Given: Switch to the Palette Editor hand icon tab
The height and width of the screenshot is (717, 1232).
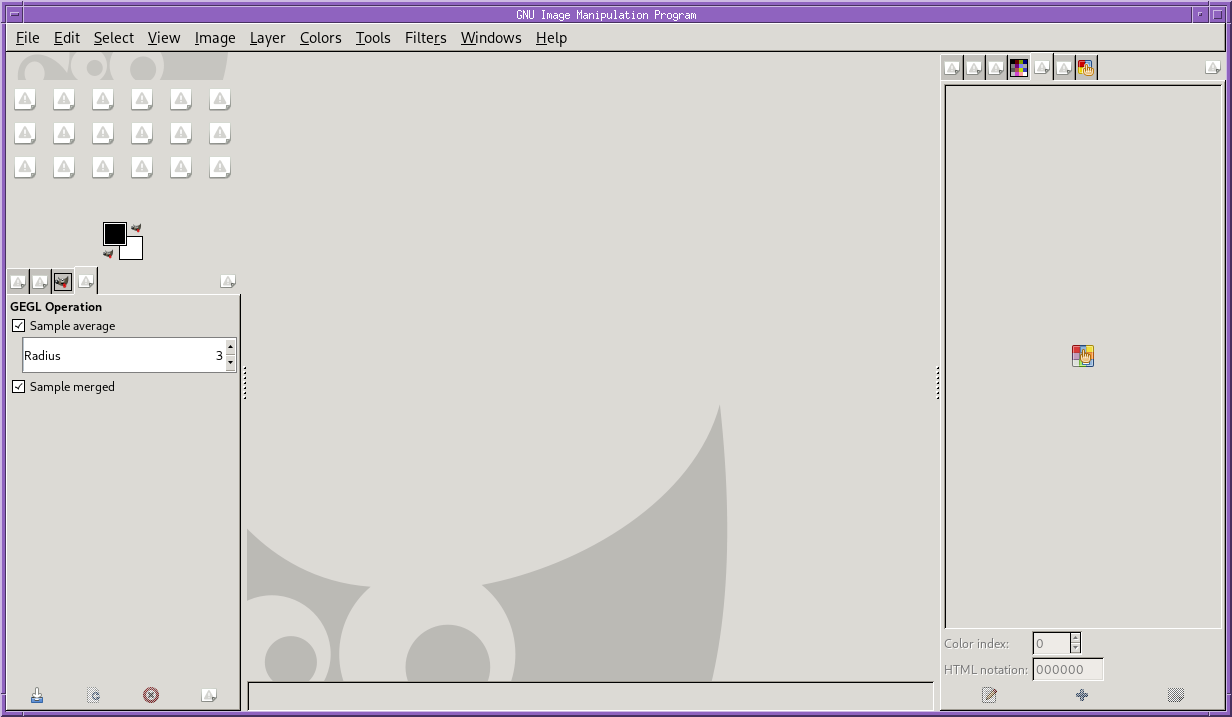Looking at the screenshot, I should pyautogui.click(x=1086, y=68).
